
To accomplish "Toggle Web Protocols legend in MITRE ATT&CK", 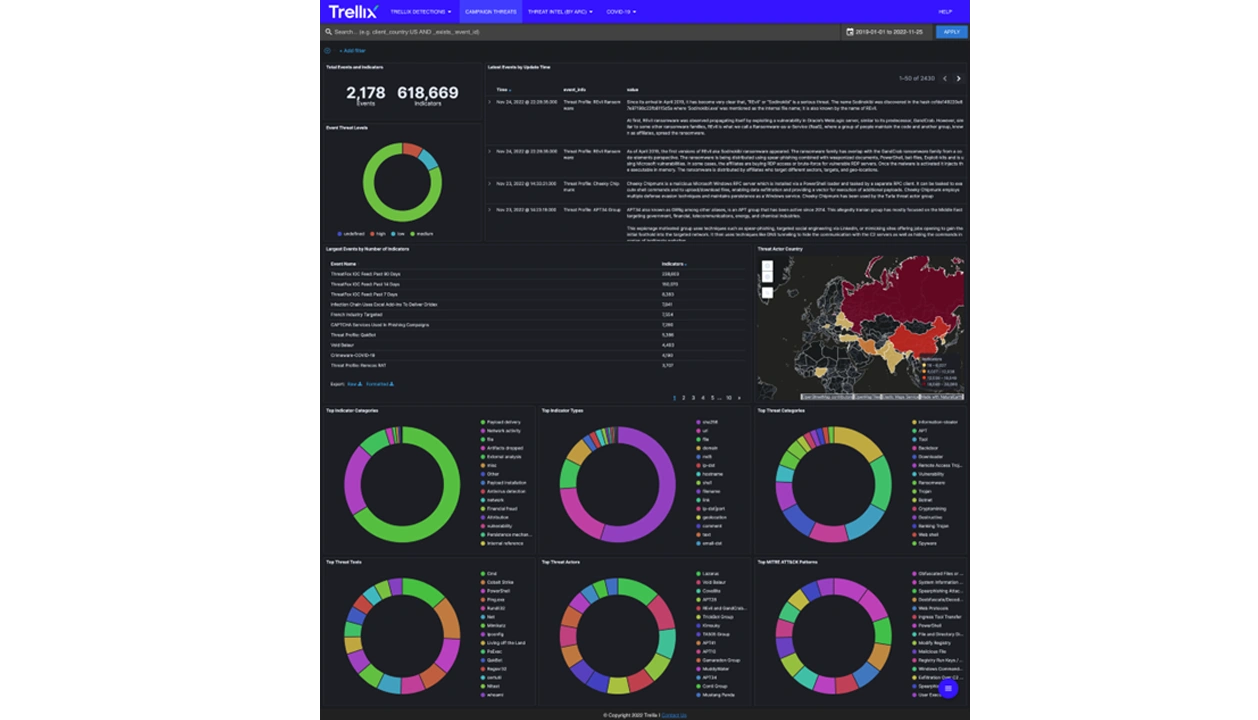I will tap(930, 608).
